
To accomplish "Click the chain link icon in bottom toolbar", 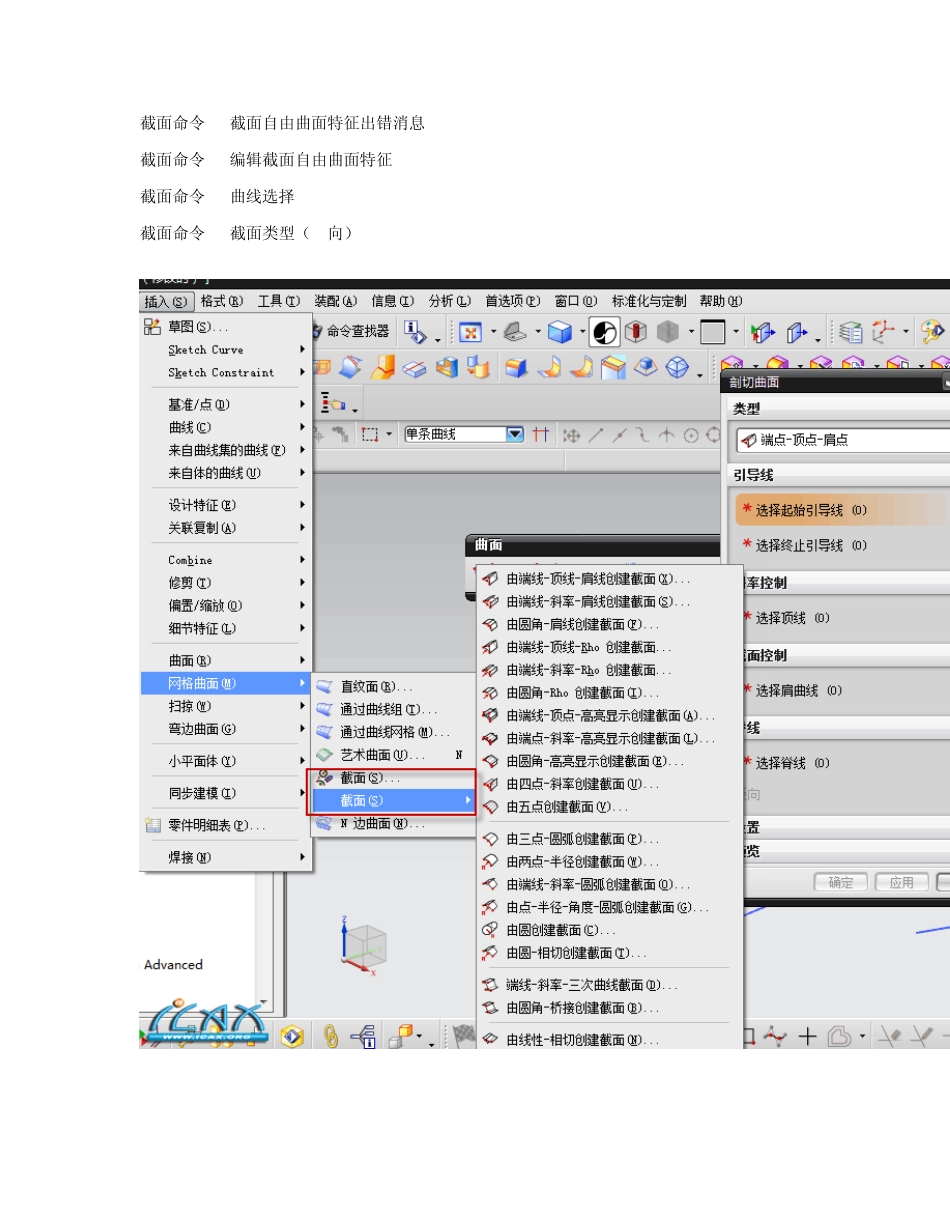I will point(331,1036).
